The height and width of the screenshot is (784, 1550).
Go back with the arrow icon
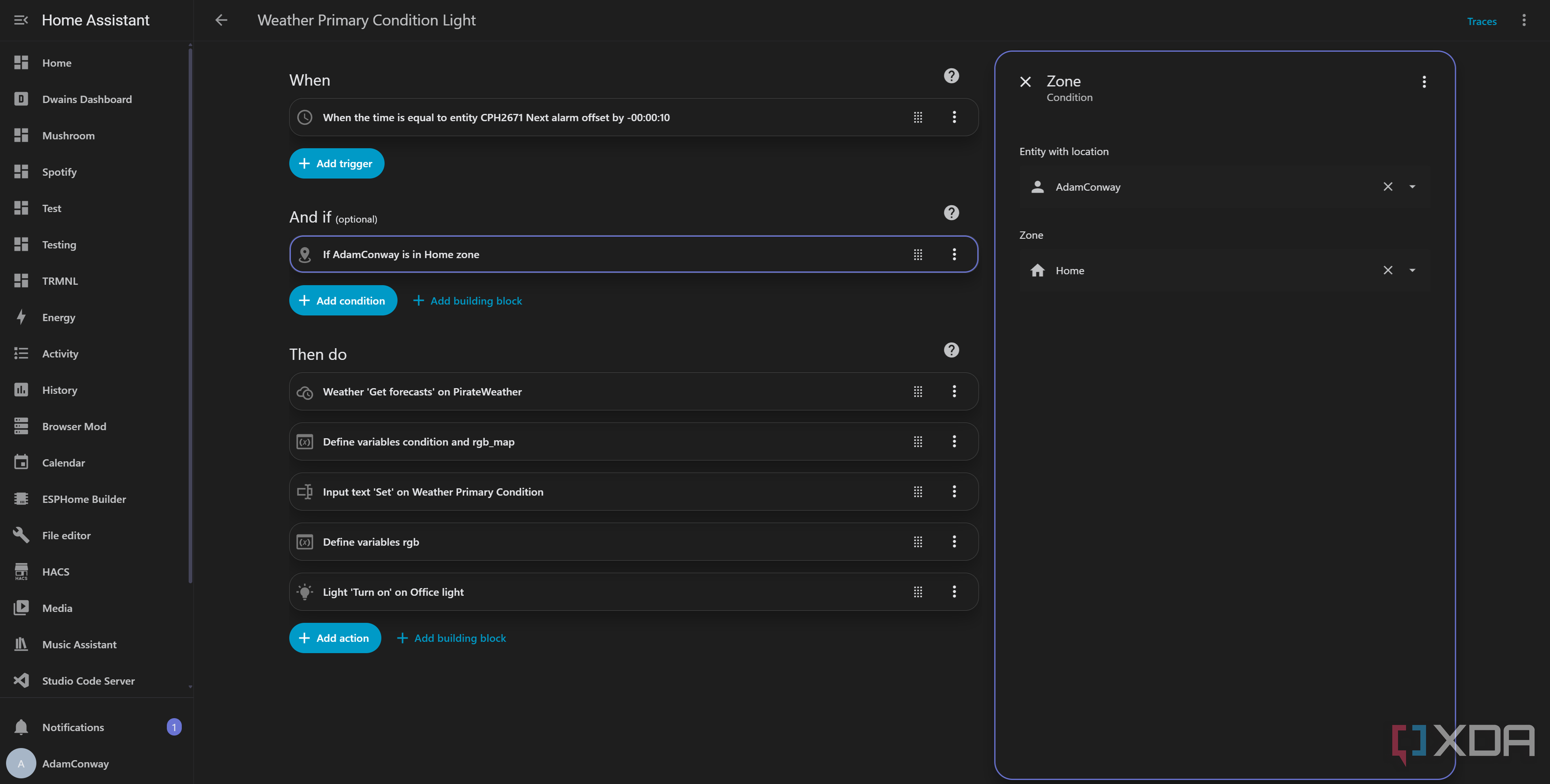221,20
